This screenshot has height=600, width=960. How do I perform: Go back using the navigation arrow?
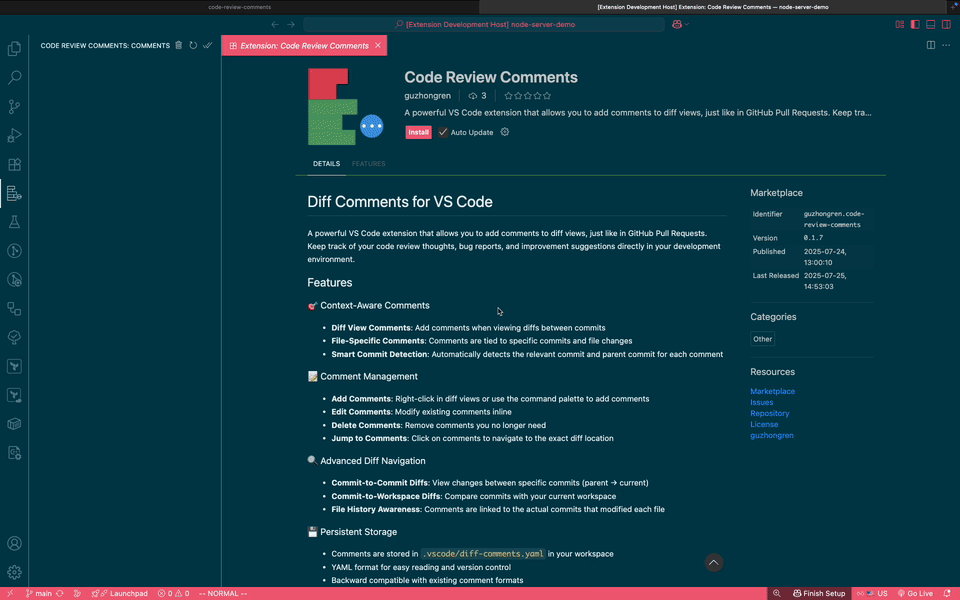[x=275, y=24]
